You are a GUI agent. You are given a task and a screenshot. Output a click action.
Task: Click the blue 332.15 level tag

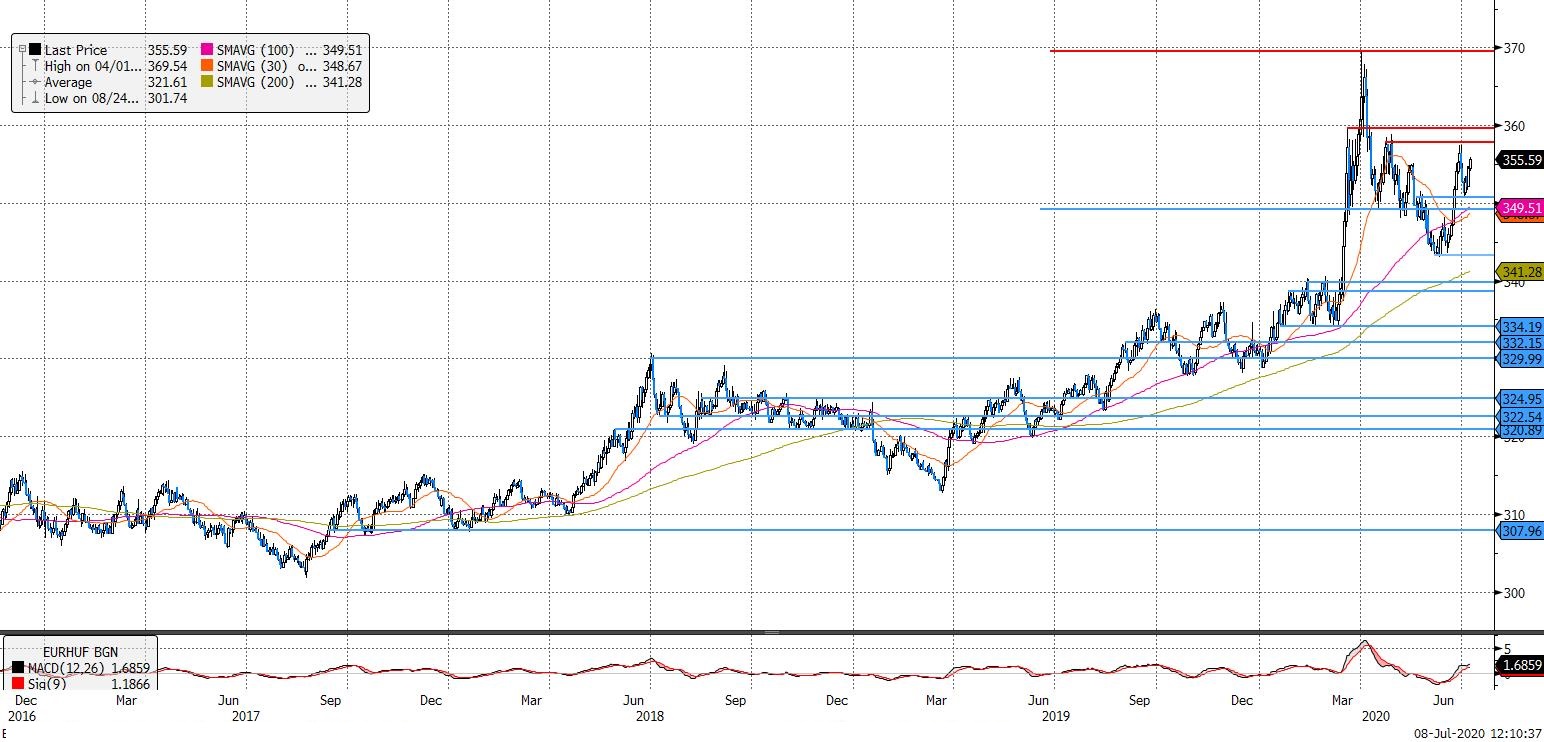[x=1521, y=342]
